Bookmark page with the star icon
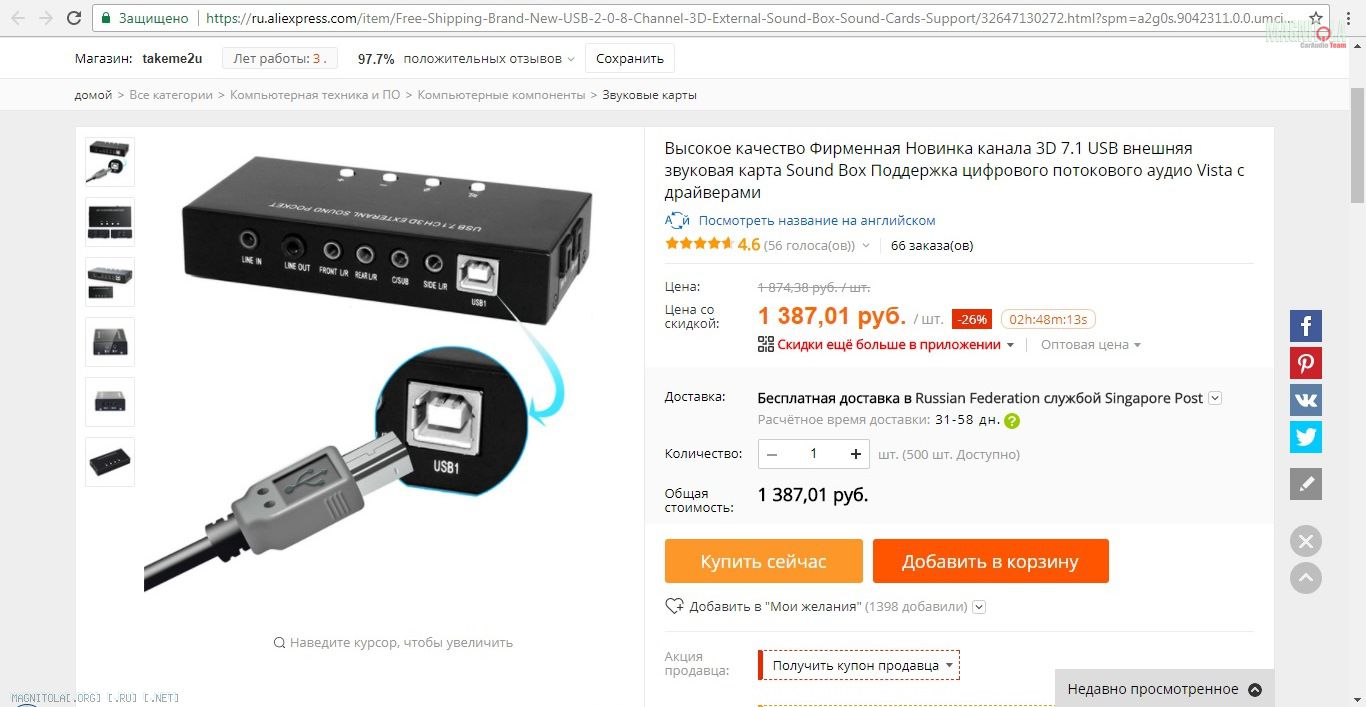Screen dimensions: 1366x707 pos(1316,18)
